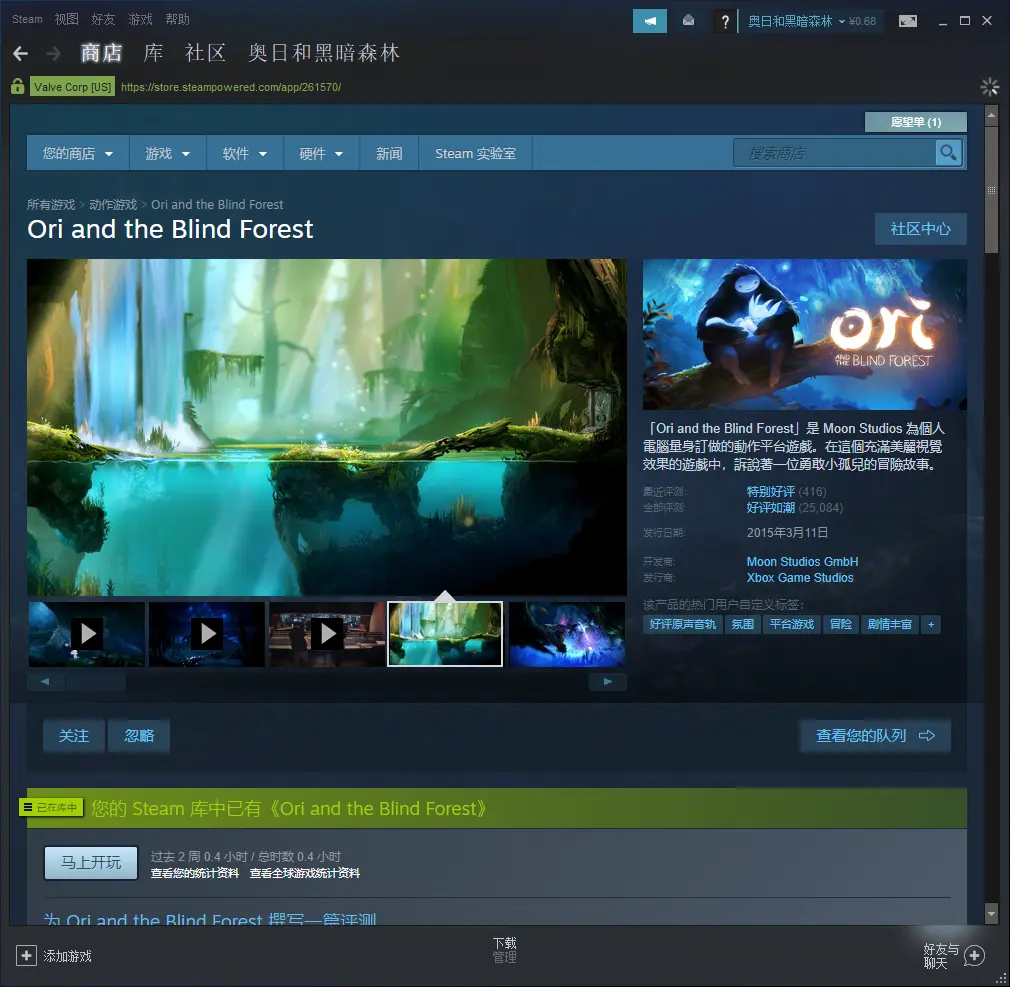
Task: Click the back navigation arrow
Action: 21,53
